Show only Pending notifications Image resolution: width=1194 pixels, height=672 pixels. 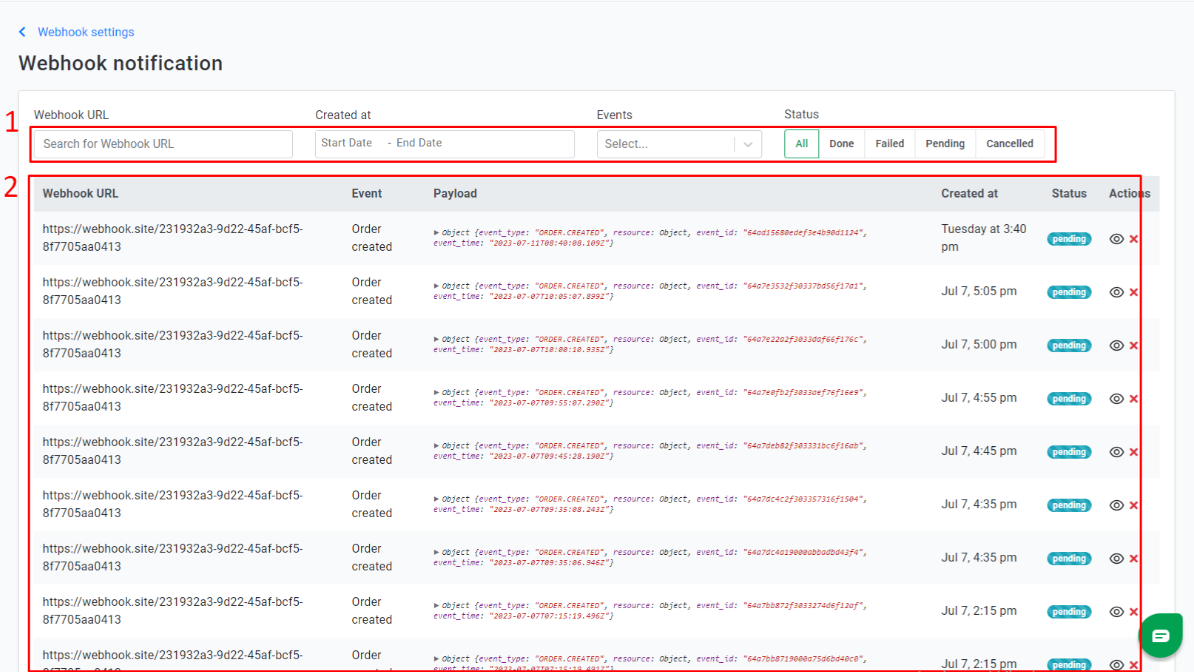tap(945, 144)
